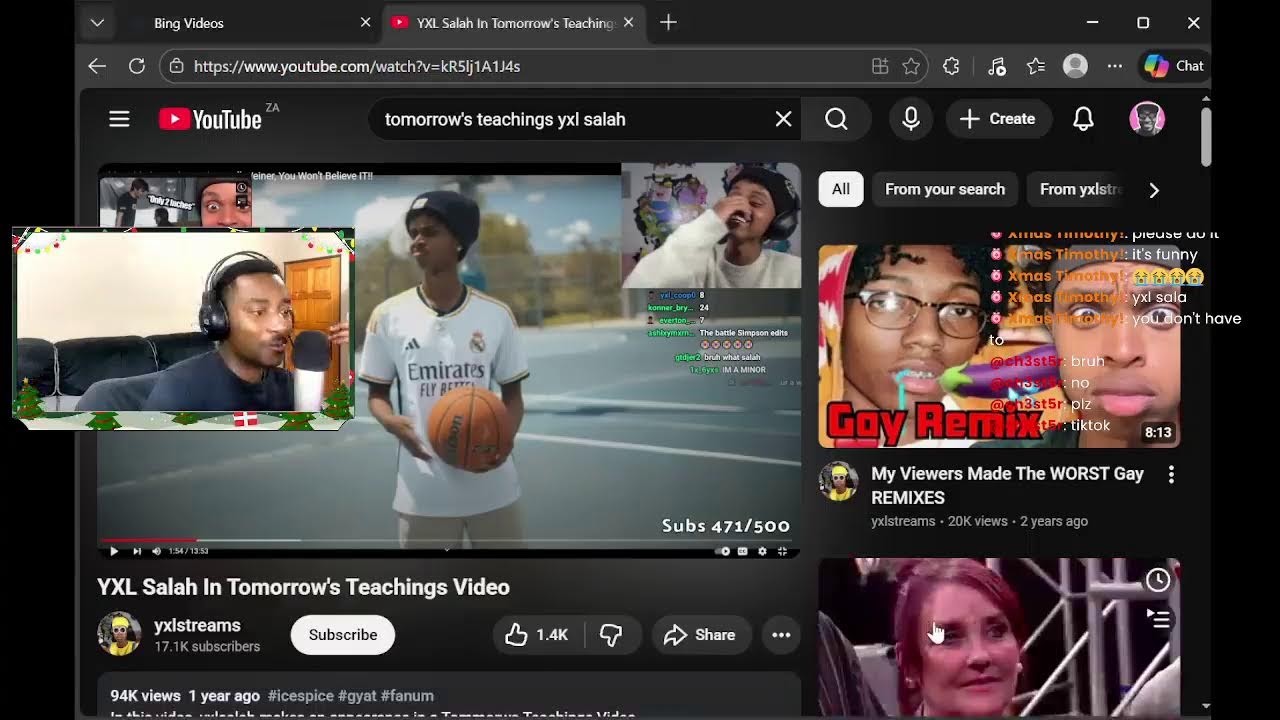Image resolution: width=1280 pixels, height=720 pixels.
Task: Open the Edge profile icon
Action: 1075,66
